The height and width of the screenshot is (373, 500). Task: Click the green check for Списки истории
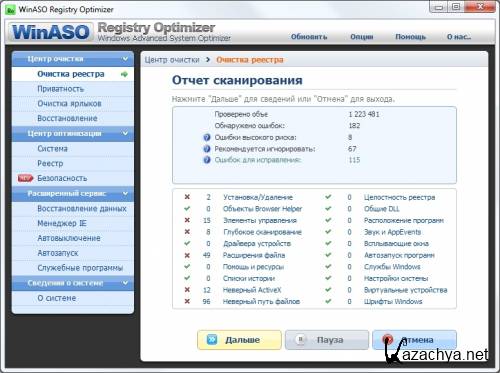point(187,278)
